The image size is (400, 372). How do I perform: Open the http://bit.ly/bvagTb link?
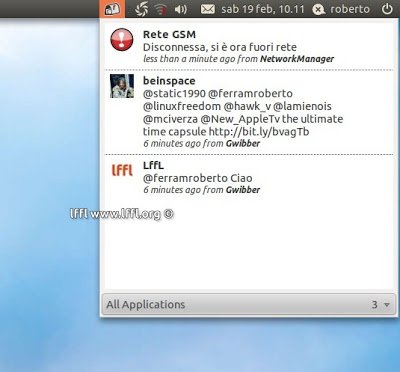(x=259, y=132)
